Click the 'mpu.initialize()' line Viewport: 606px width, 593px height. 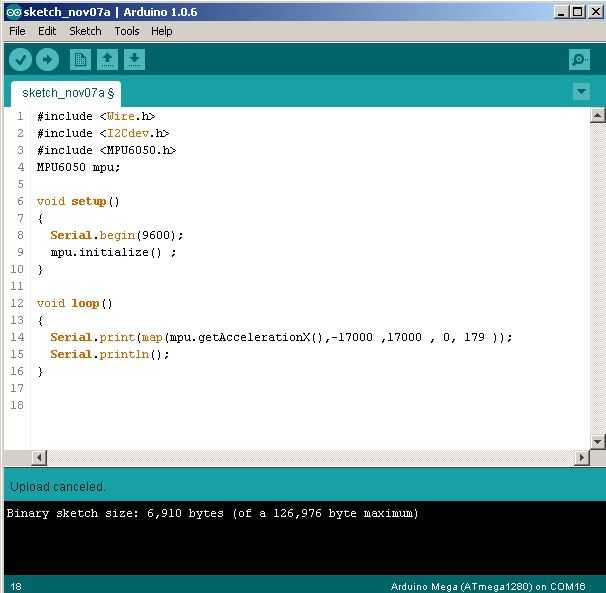coord(113,252)
